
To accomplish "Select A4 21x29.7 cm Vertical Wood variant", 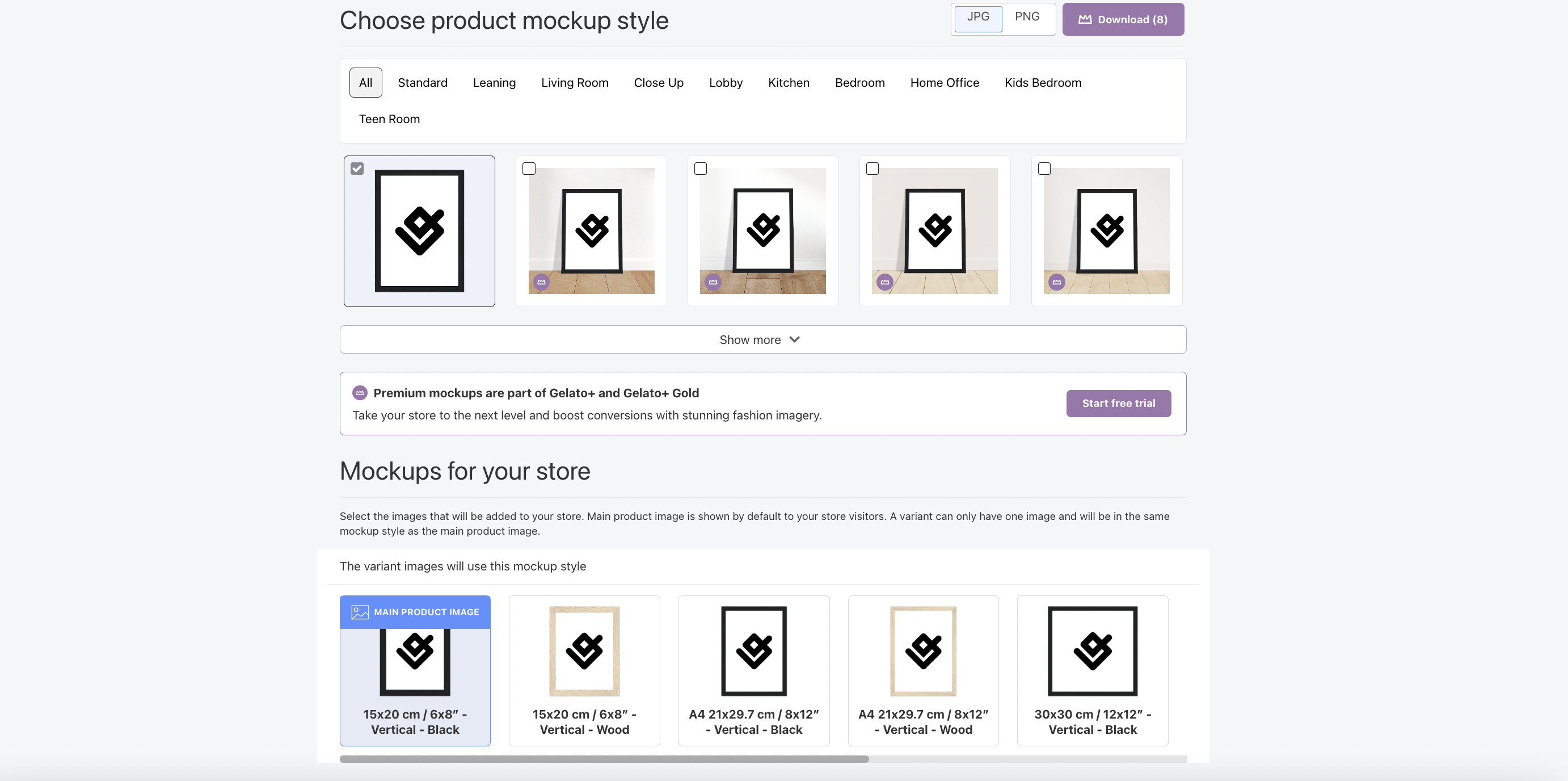I will [924, 671].
